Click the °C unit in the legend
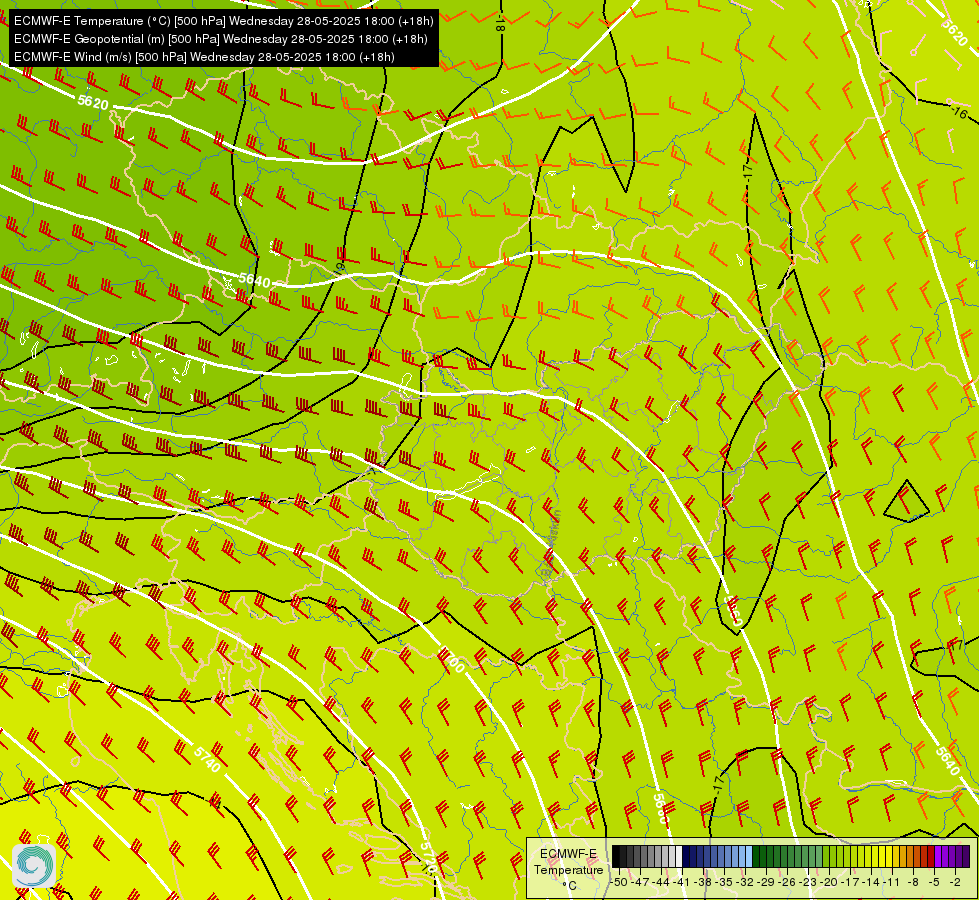979x900 pixels. (569, 886)
